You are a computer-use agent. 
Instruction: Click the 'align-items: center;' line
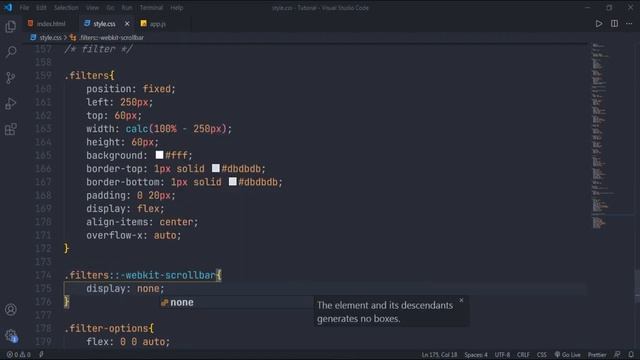(142, 222)
